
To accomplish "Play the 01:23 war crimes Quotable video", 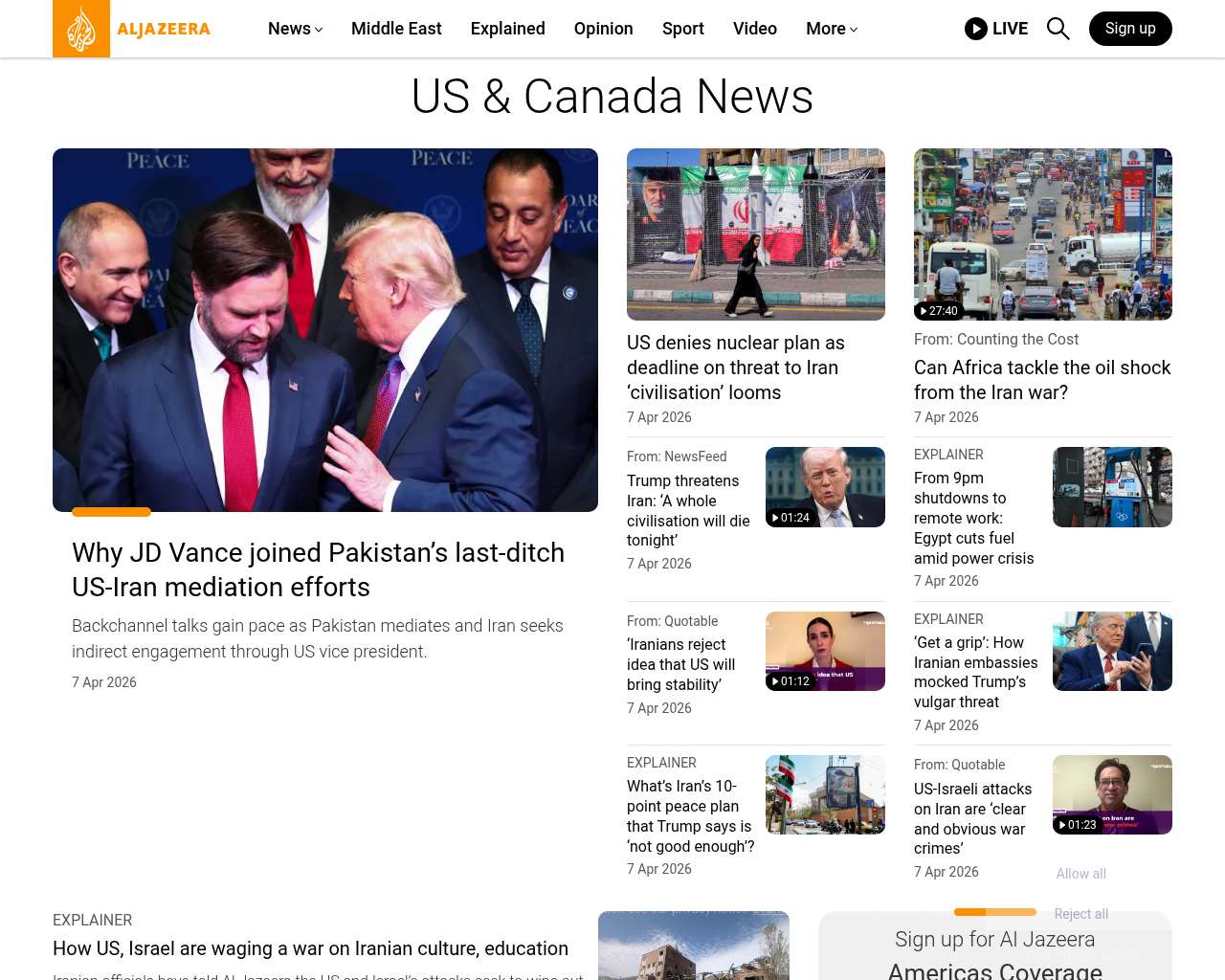I will tap(1112, 794).
